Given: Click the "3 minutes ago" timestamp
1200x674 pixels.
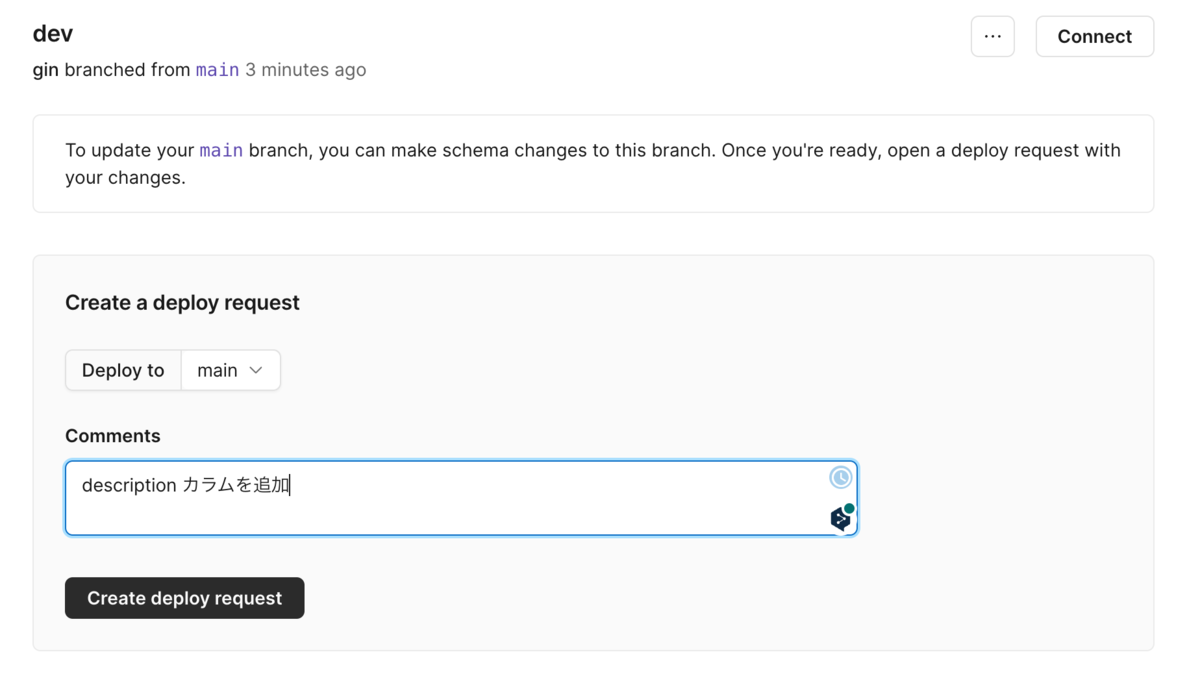Looking at the screenshot, I should (x=306, y=70).
